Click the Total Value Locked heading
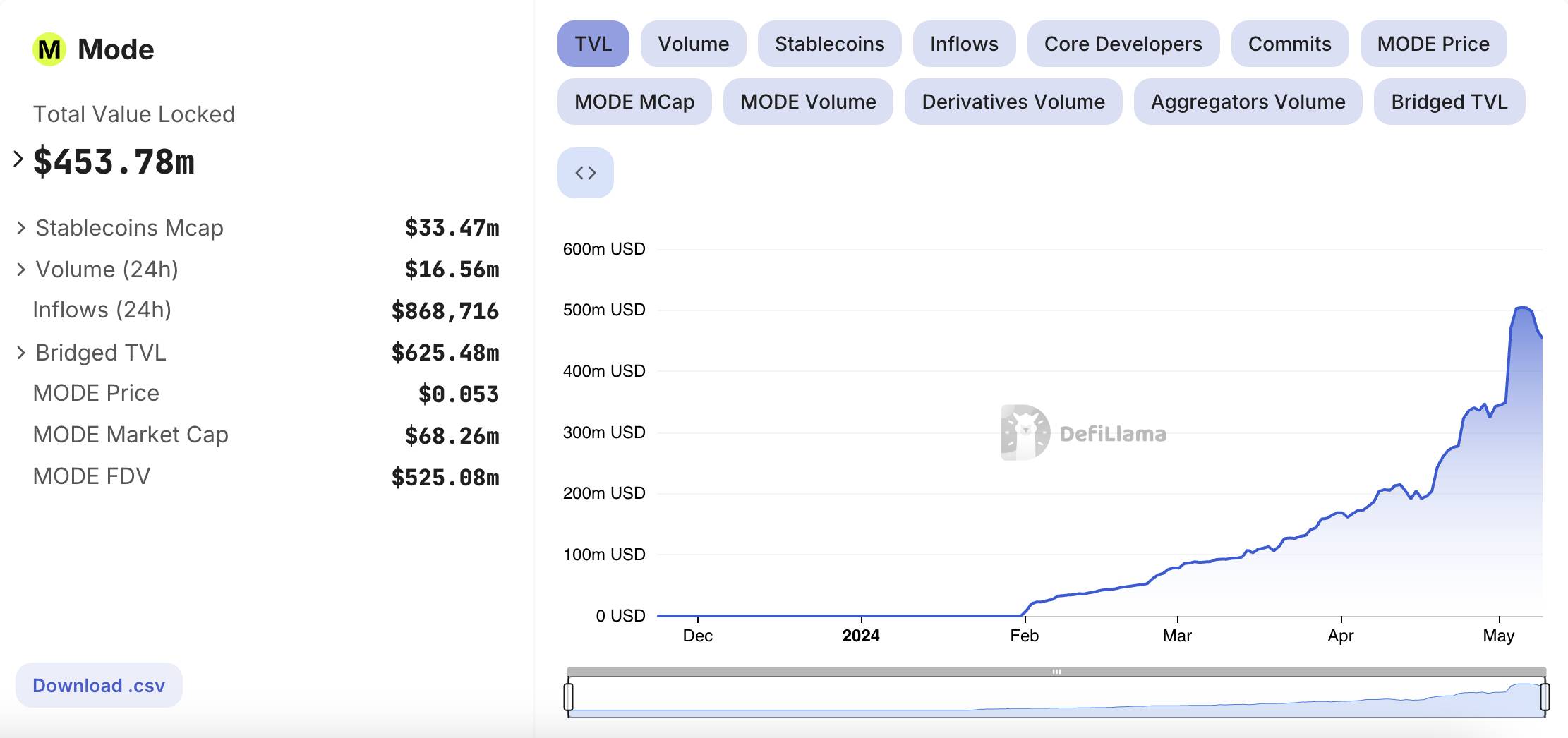Viewport: 1568px width, 738px height. (134, 114)
